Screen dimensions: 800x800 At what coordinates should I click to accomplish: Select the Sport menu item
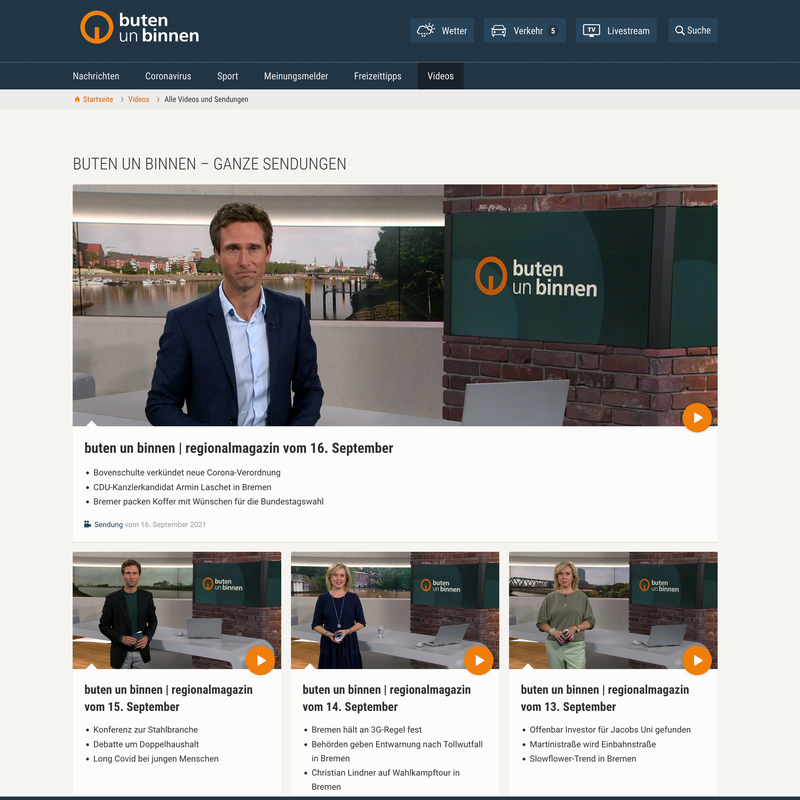click(228, 76)
